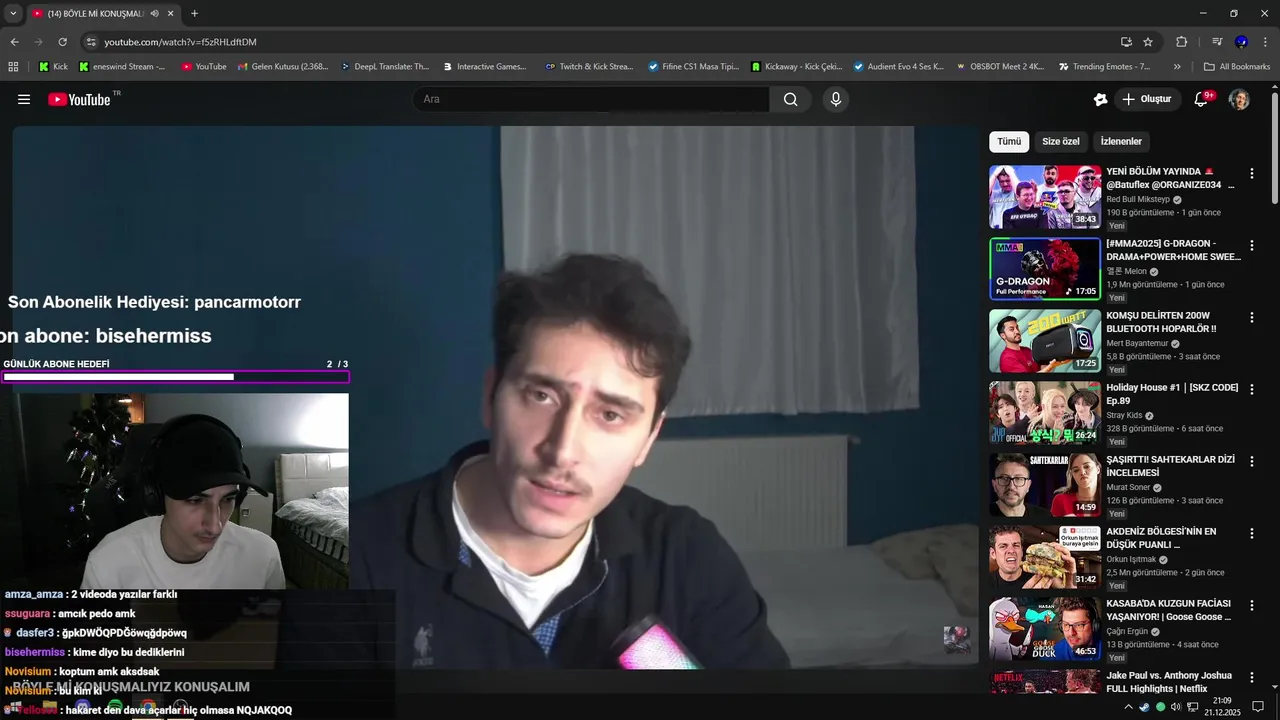The image size is (1280, 720).
Task: Click the sparkle icon beside Oluştur
Action: [x=1100, y=99]
